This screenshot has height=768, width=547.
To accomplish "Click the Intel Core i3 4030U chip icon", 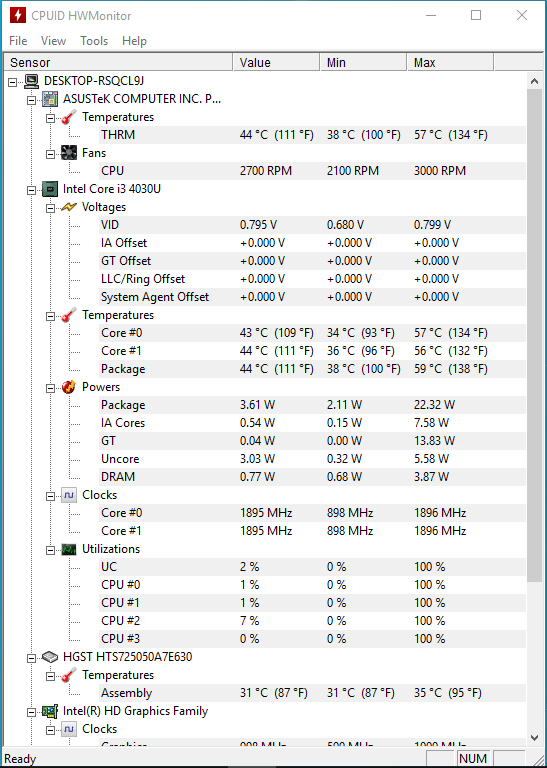I will pyautogui.click(x=50, y=189).
